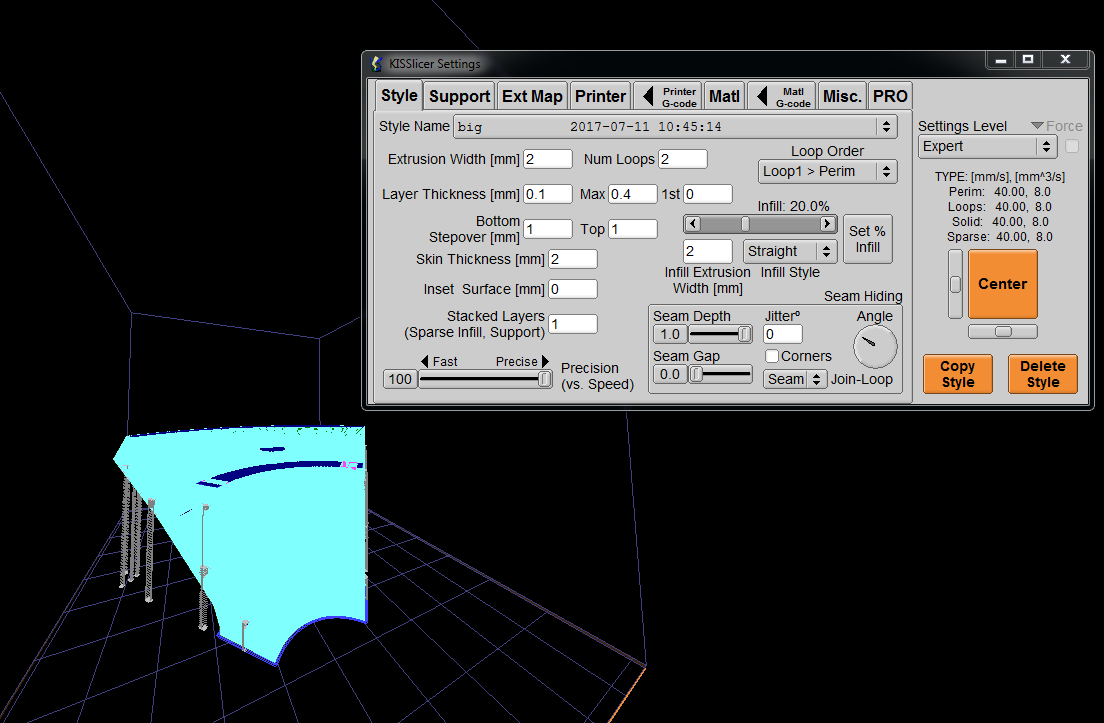The width and height of the screenshot is (1104, 723).
Task: Switch to the Support tab
Action: coord(459,96)
